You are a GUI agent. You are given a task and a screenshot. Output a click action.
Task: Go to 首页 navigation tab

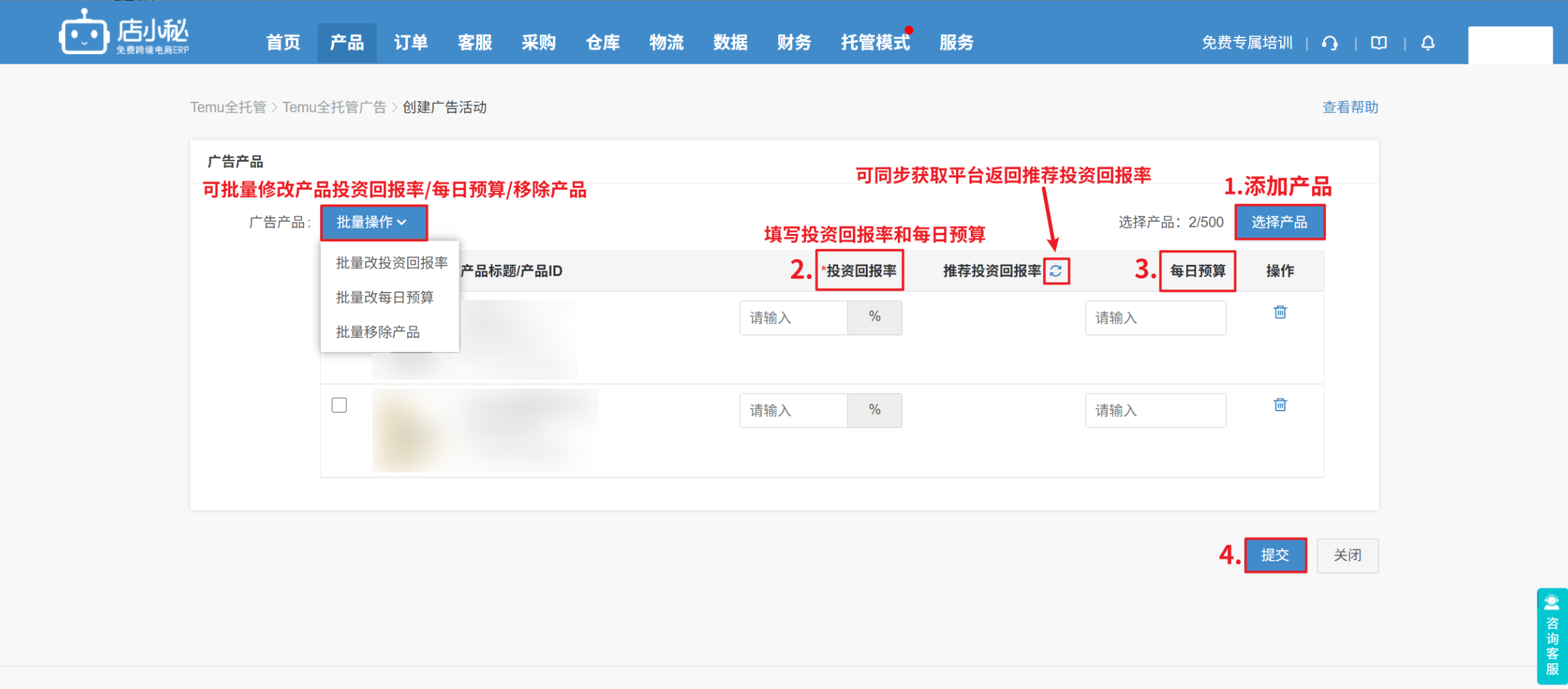(x=283, y=43)
